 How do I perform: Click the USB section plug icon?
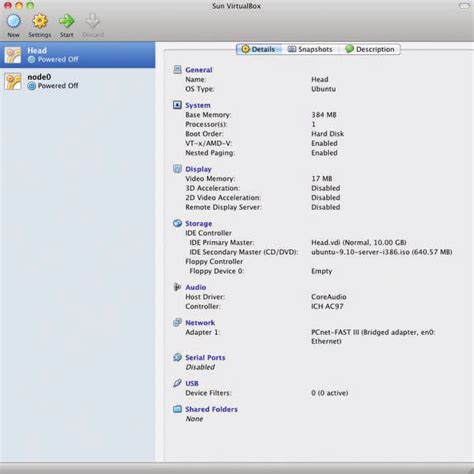pyautogui.click(x=177, y=383)
